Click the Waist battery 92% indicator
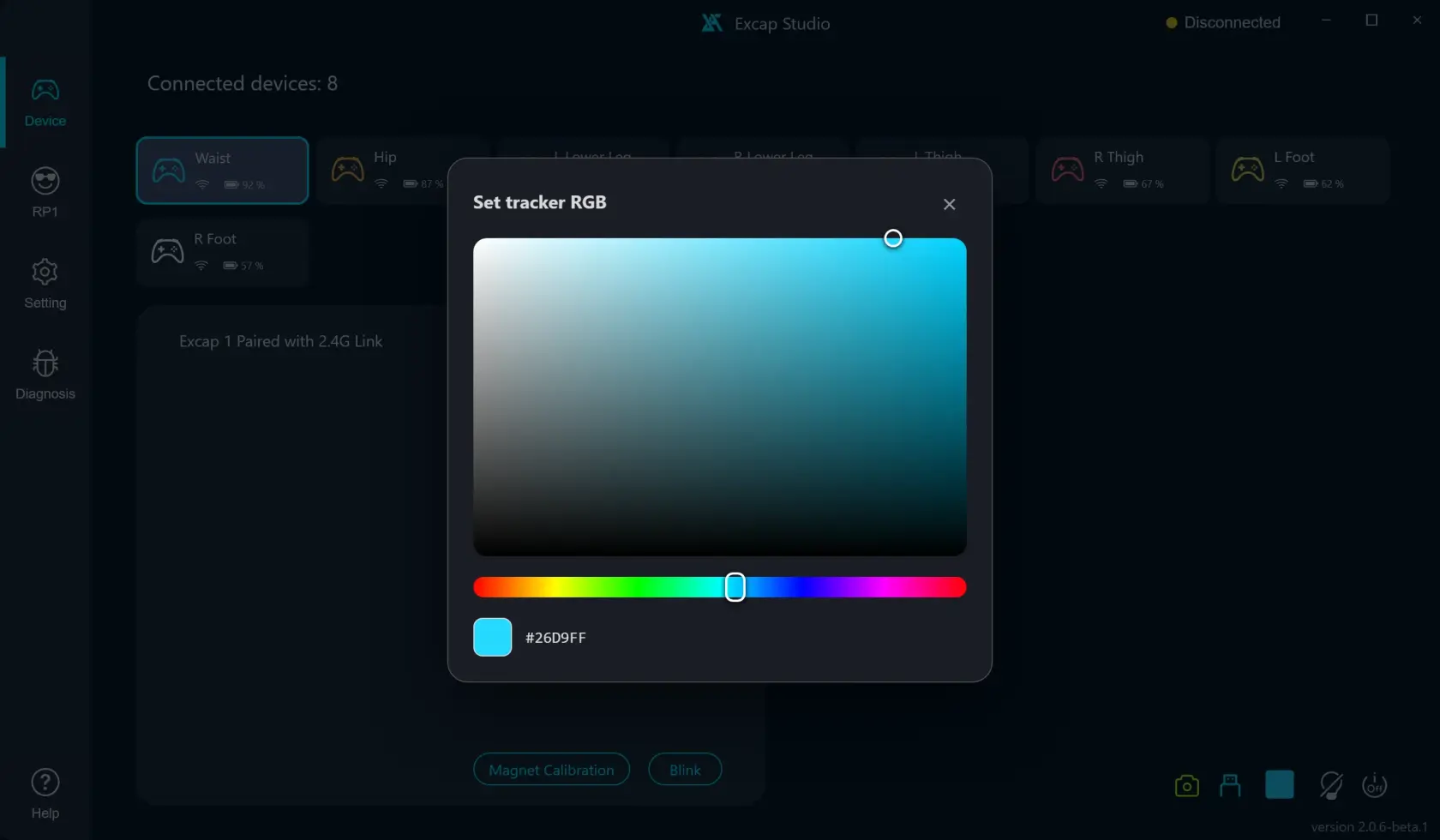 click(244, 184)
